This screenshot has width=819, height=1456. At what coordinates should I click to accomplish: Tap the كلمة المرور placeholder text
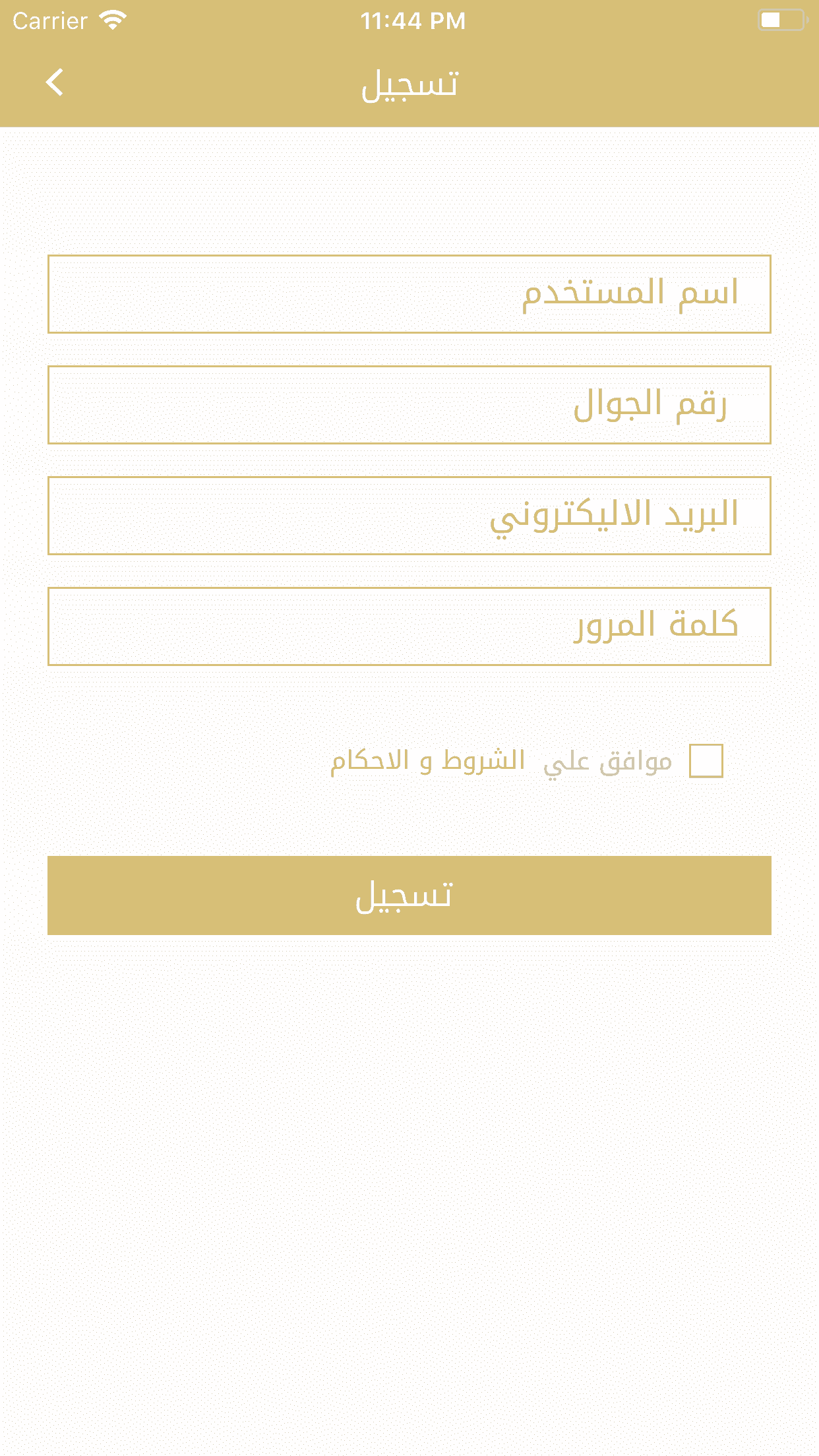655,625
